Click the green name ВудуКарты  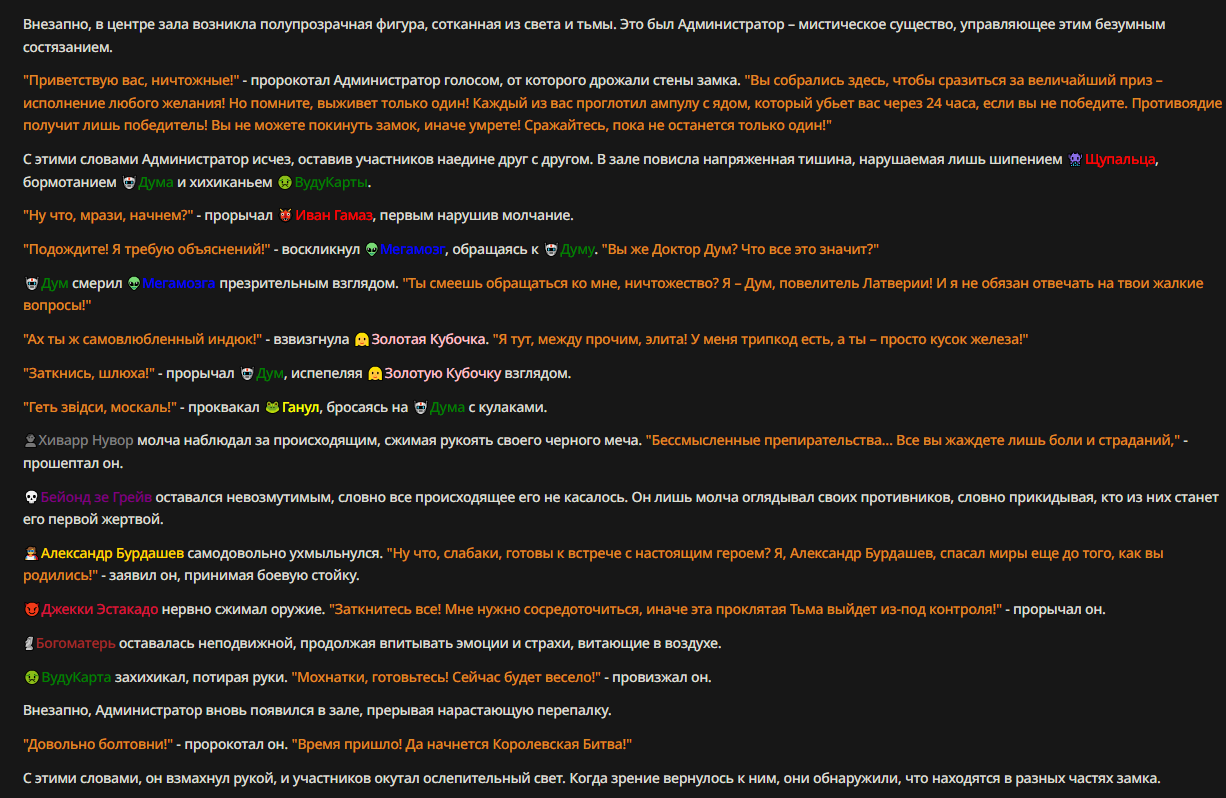(x=331, y=183)
